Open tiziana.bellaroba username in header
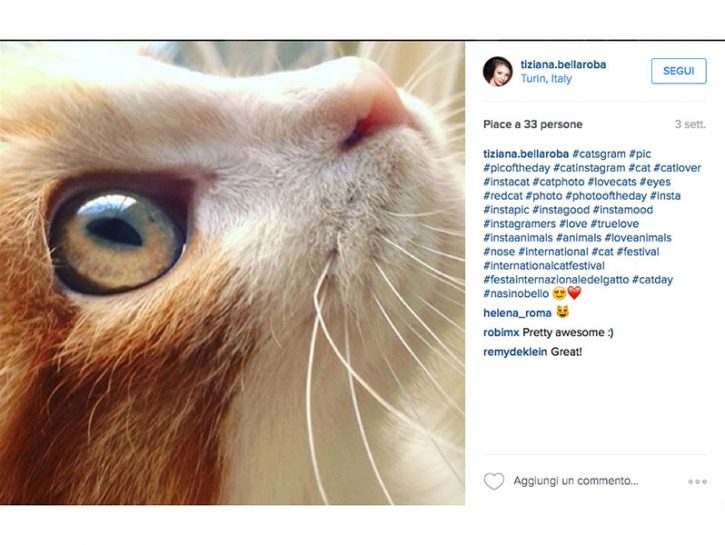The width and height of the screenshot is (725, 545). click(x=563, y=65)
